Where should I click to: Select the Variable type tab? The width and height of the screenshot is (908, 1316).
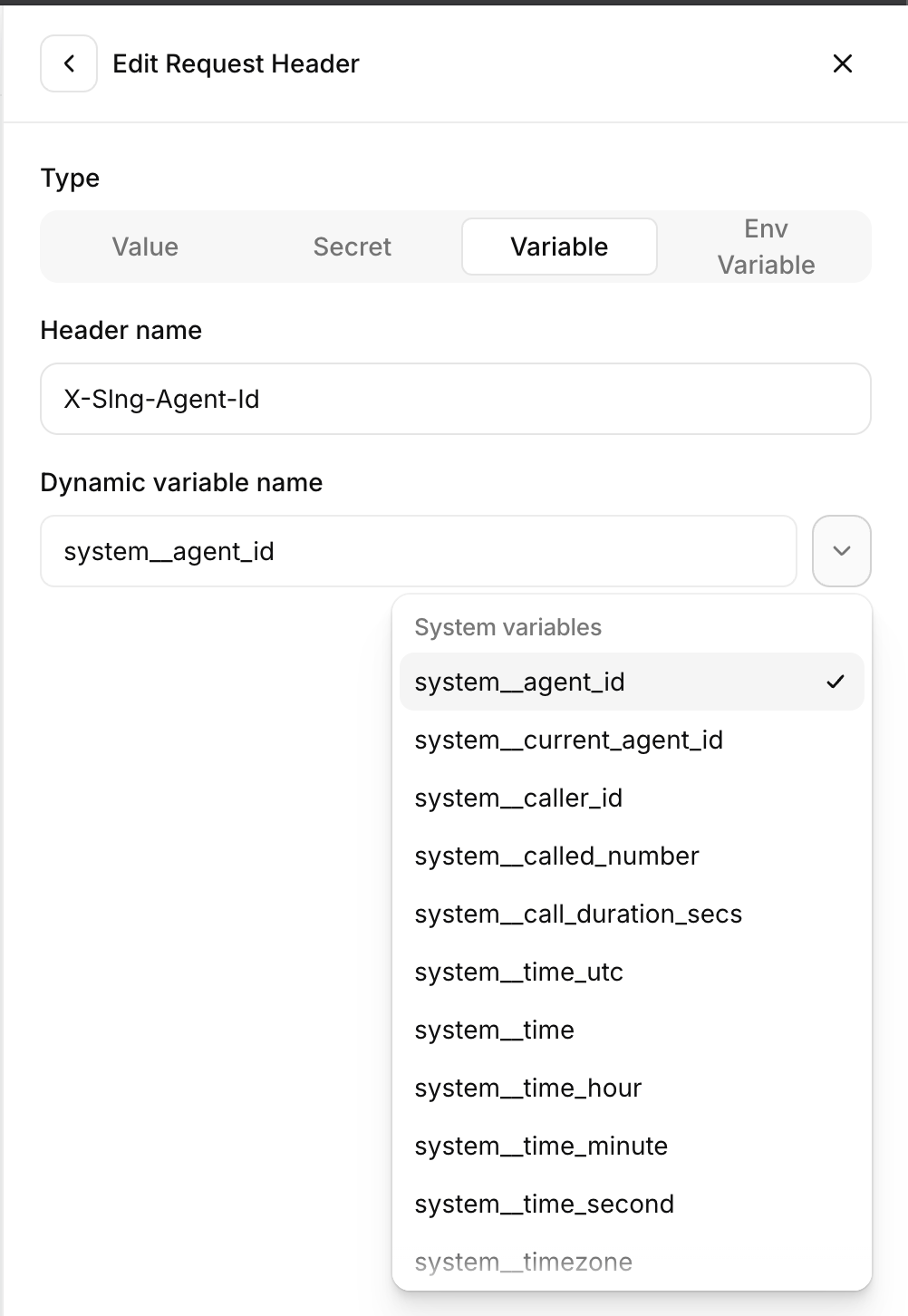(559, 247)
